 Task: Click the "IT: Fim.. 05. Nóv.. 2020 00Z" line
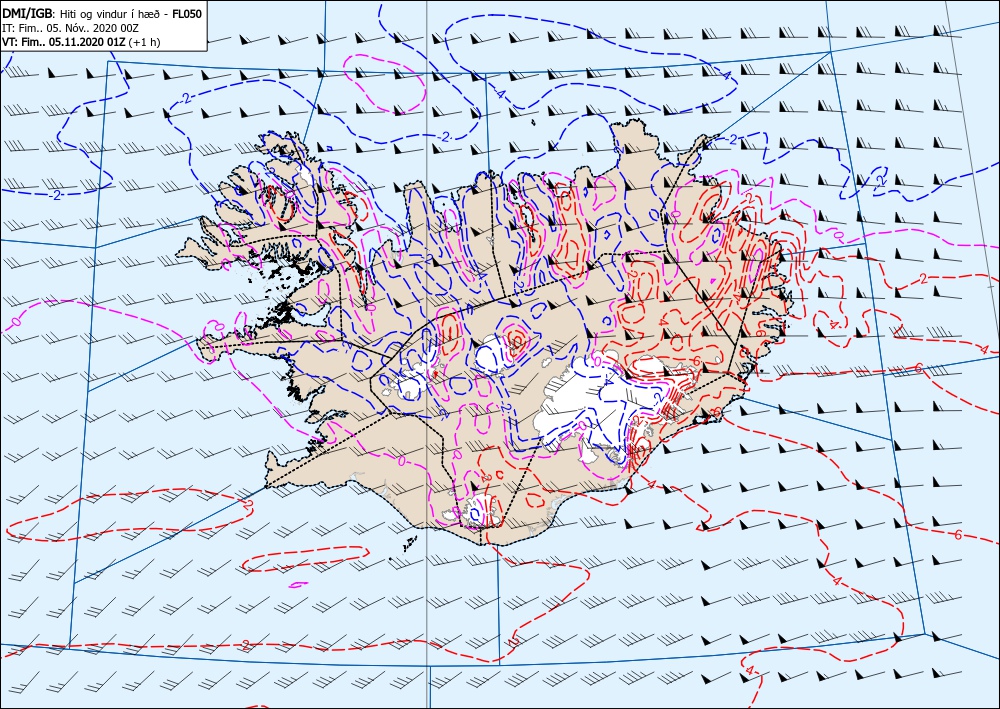coord(71,28)
